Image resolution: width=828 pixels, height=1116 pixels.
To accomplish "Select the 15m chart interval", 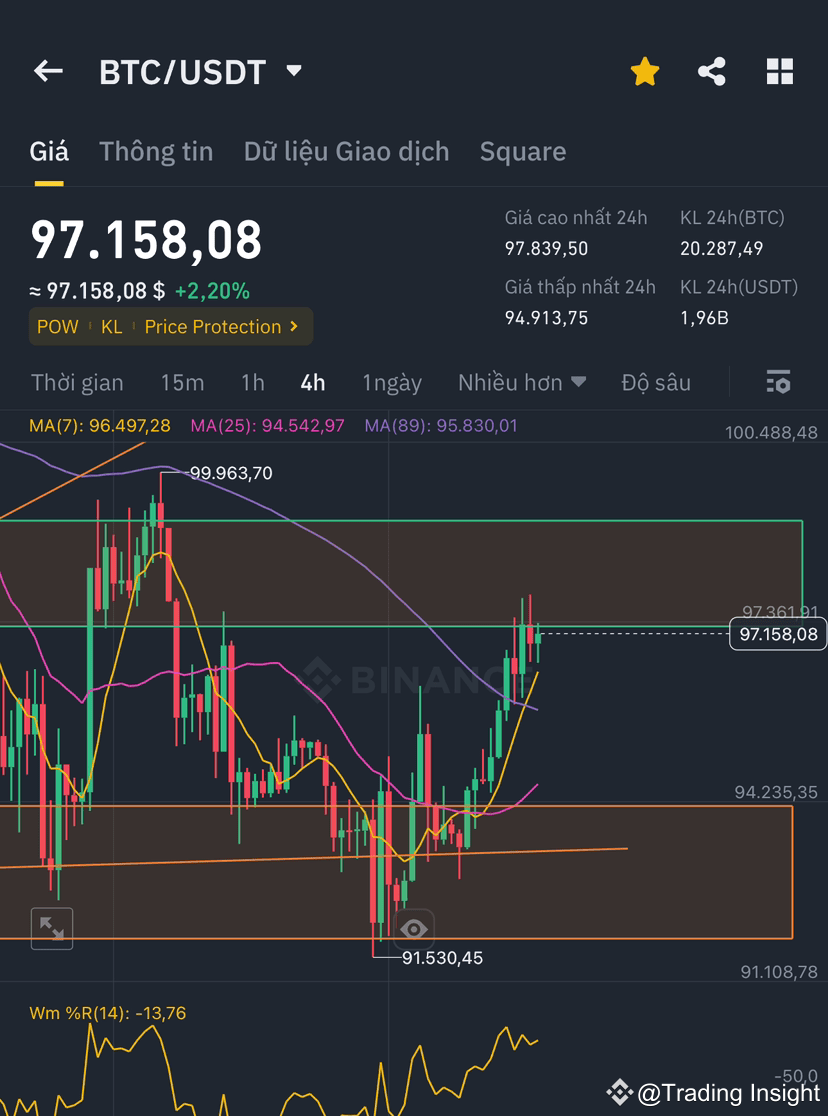I will click(184, 382).
